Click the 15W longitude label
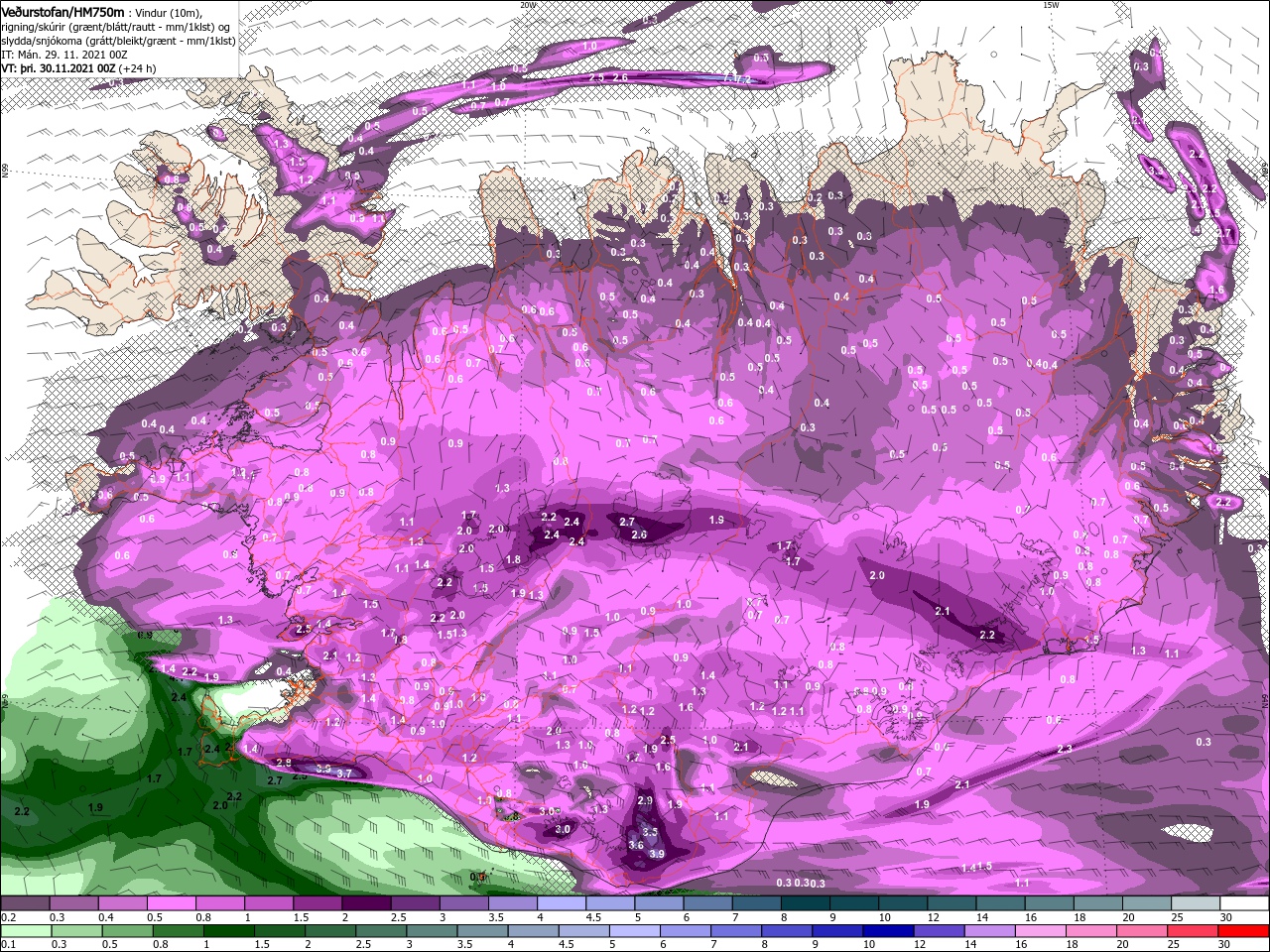The image size is (1270, 952). 1051,5
